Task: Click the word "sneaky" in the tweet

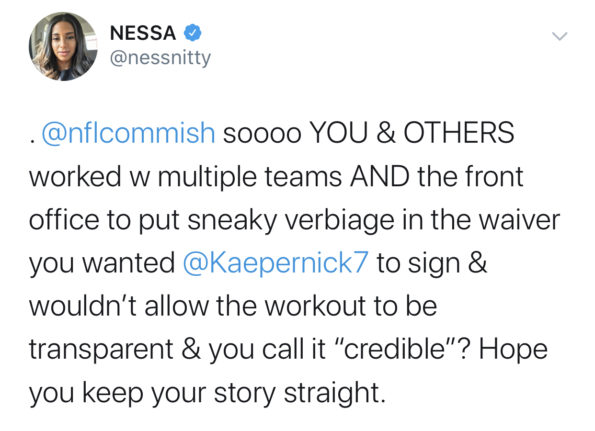Action: click(x=232, y=222)
